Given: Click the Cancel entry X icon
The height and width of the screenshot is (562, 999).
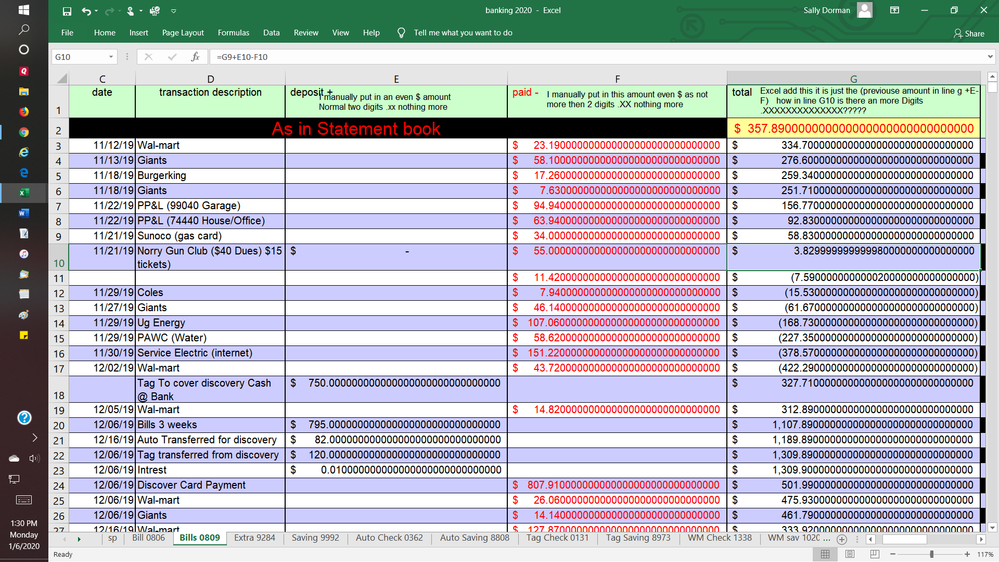Looking at the screenshot, I should 148,57.
